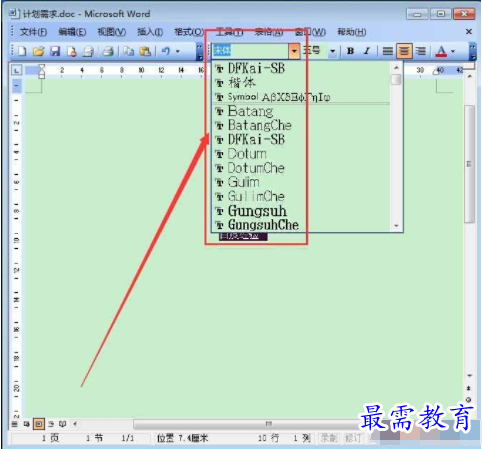Apply distributed alignment to the paragraph

421,51
